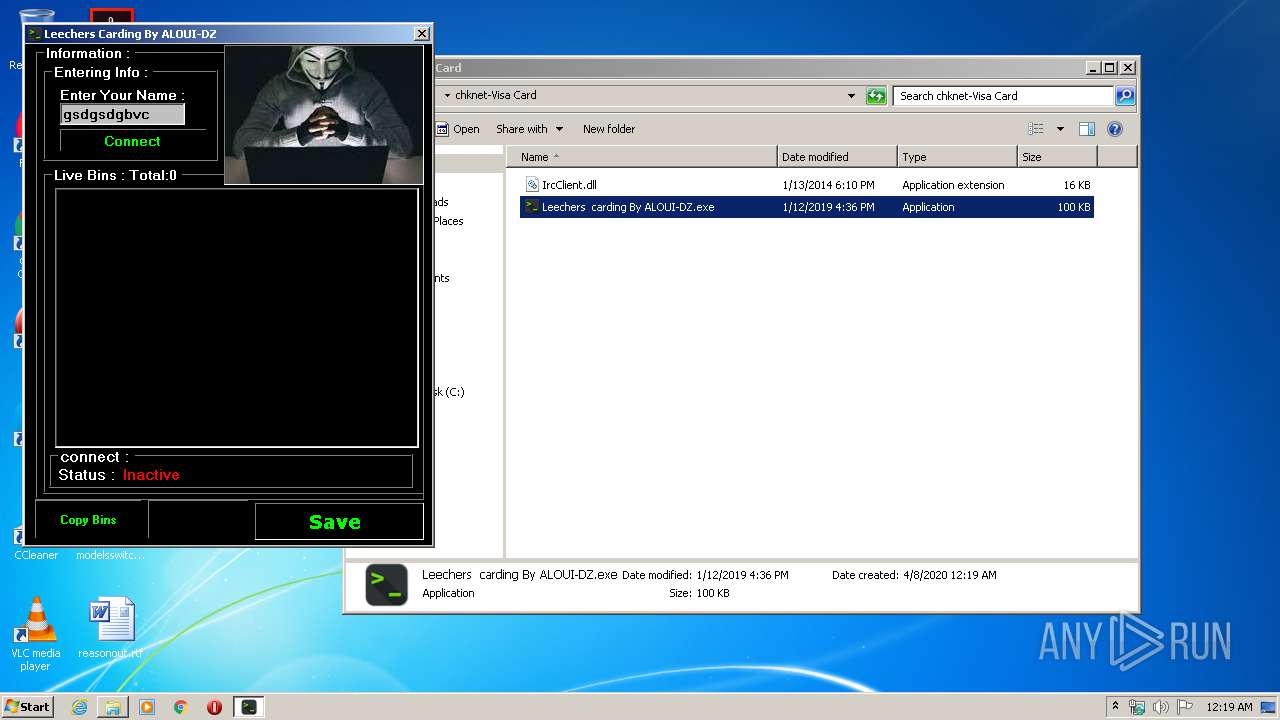Maximize the Explorer window
This screenshot has width=1280, height=720.
click(1109, 68)
